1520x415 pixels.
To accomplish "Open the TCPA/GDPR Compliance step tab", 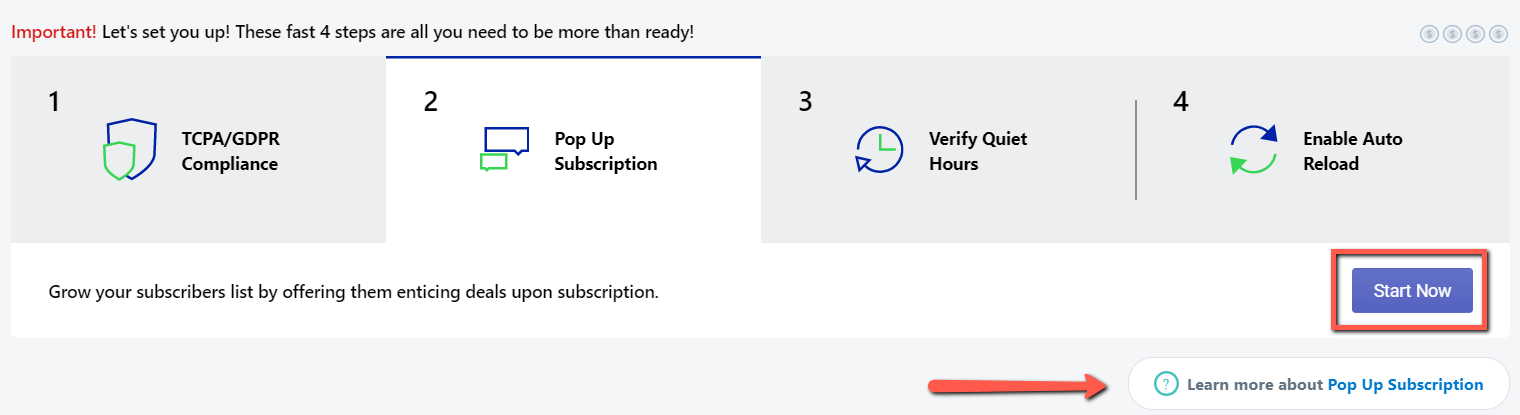I will tap(198, 150).
